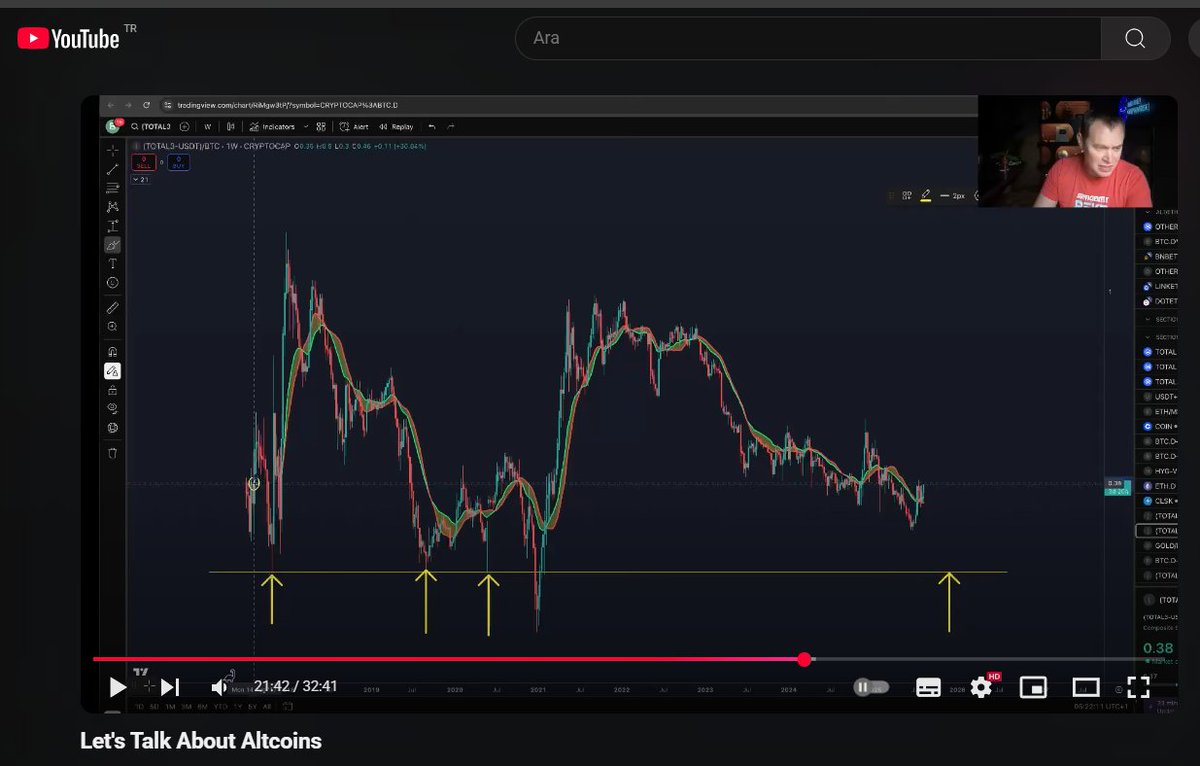
Task: Click the browser reload button in video
Action: (146, 105)
